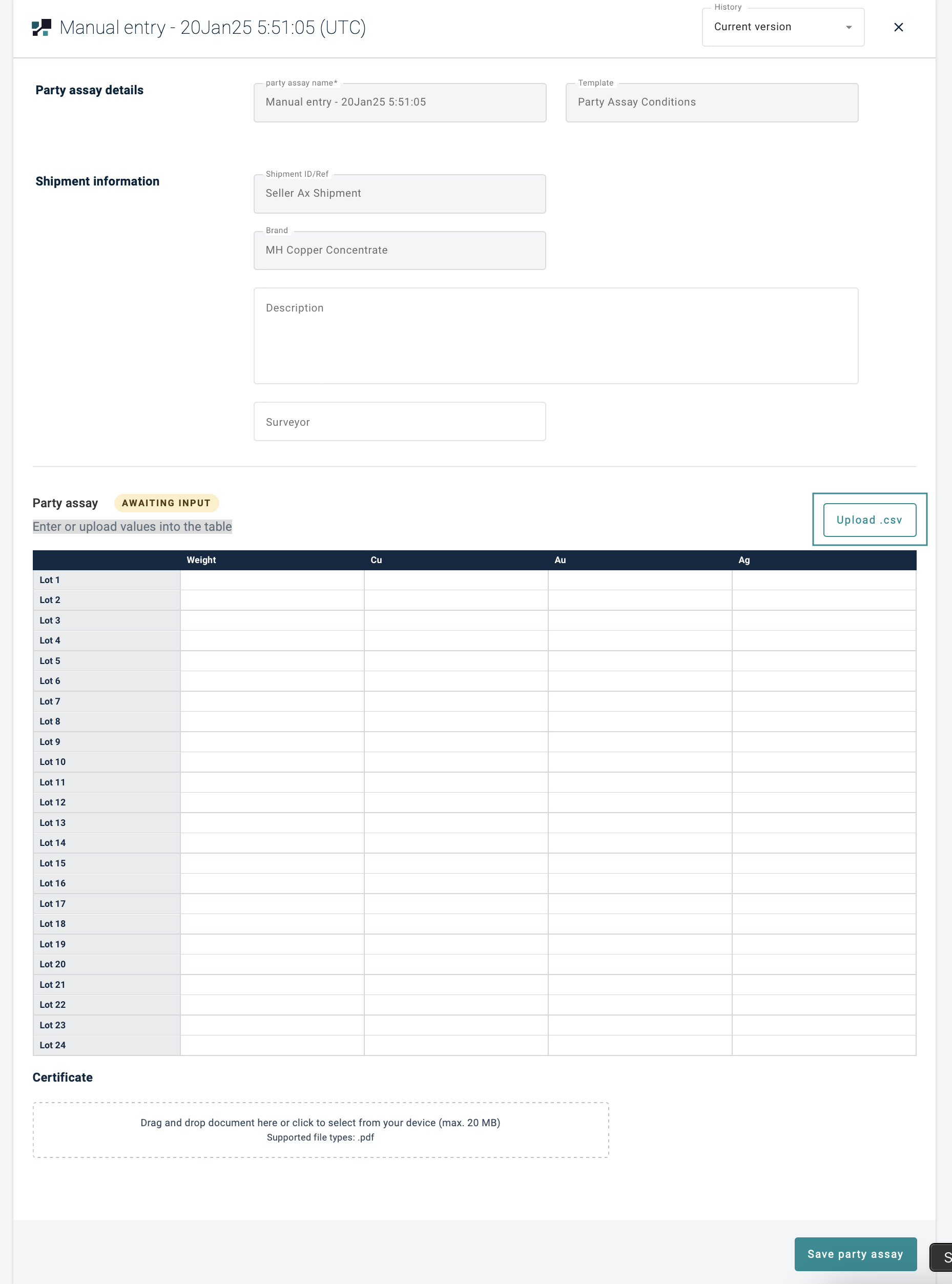Close the manual entry dialog

pos(898,28)
